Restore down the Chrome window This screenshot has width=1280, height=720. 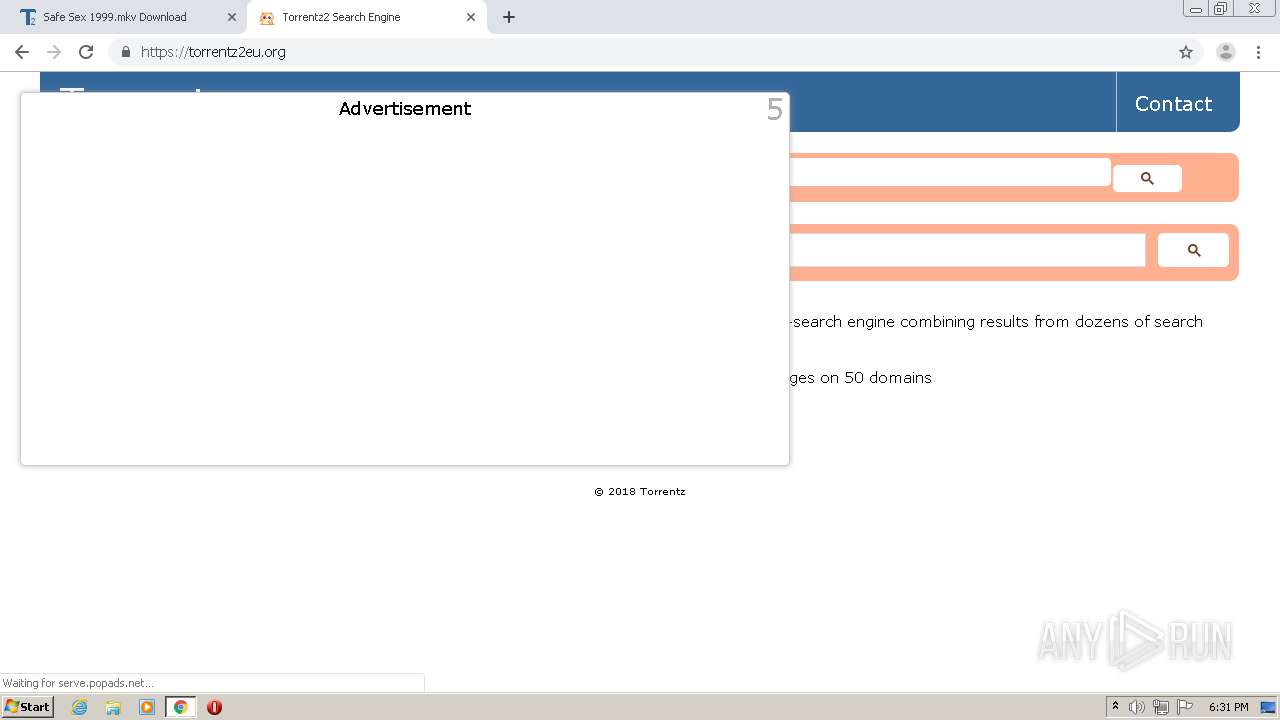coord(1221,8)
